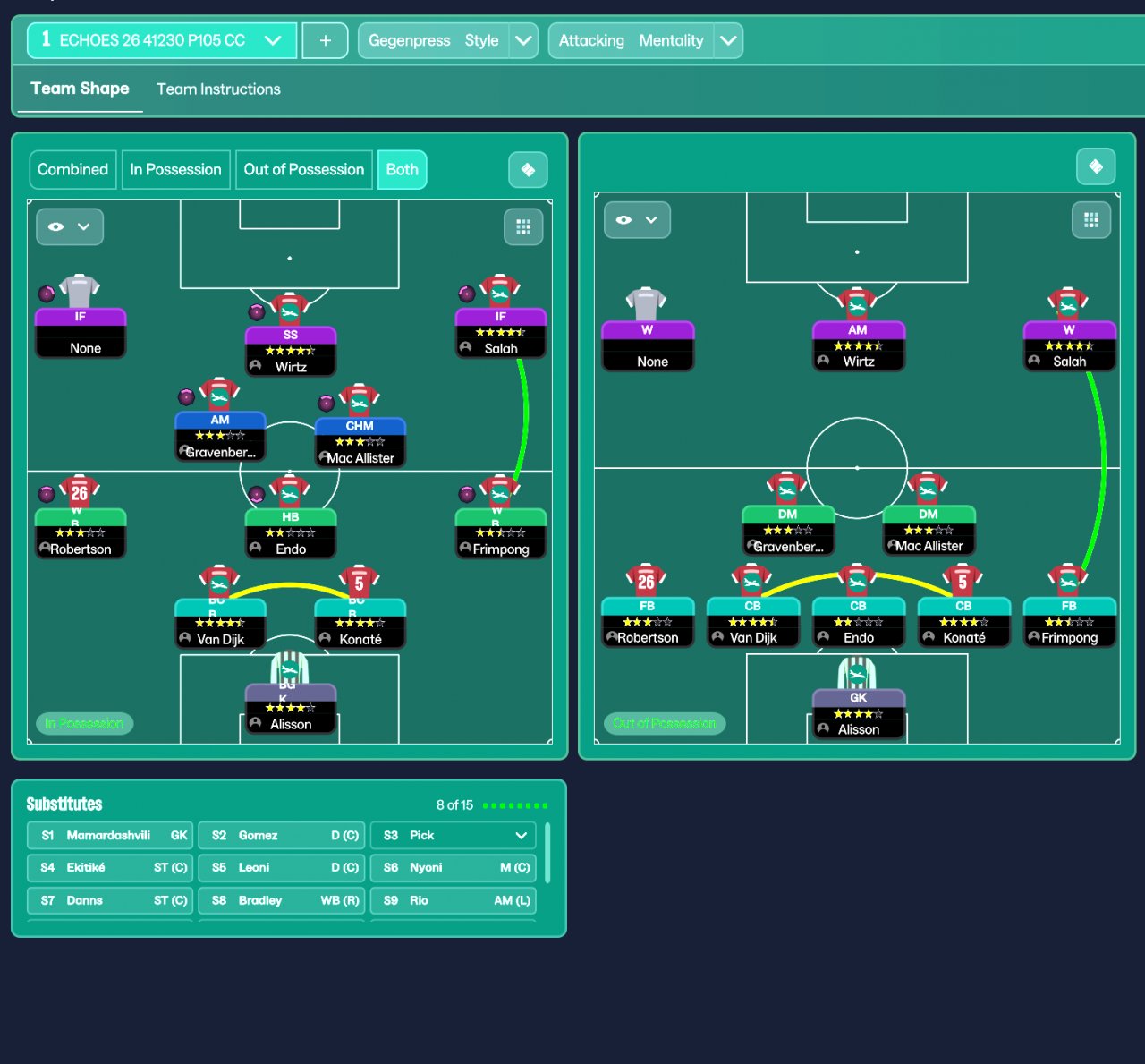Click the purple role-focus icon beside Salah's IF shirt
The image size is (1145, 1064).
click(x=467, y=294)
